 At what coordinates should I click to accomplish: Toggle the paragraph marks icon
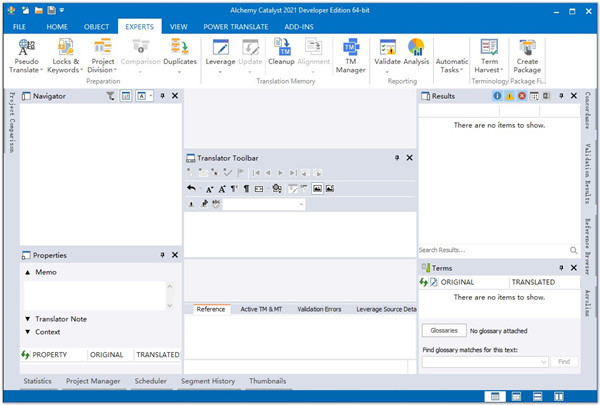246,189
